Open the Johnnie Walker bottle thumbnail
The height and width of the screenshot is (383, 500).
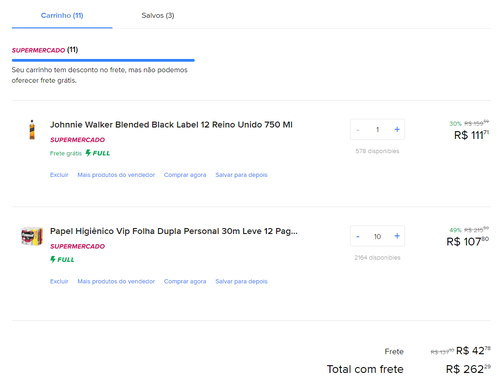(32, 130)
